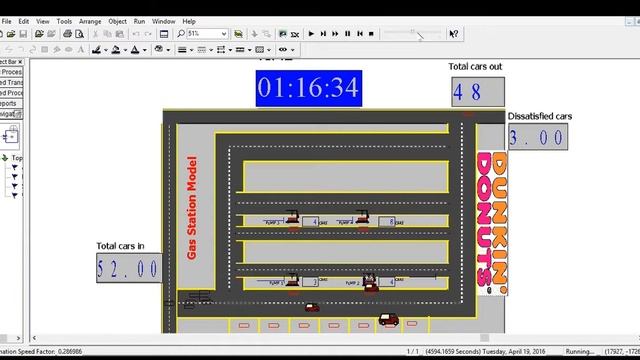
Task: Open the Tools menu
Action: (64, 21)
